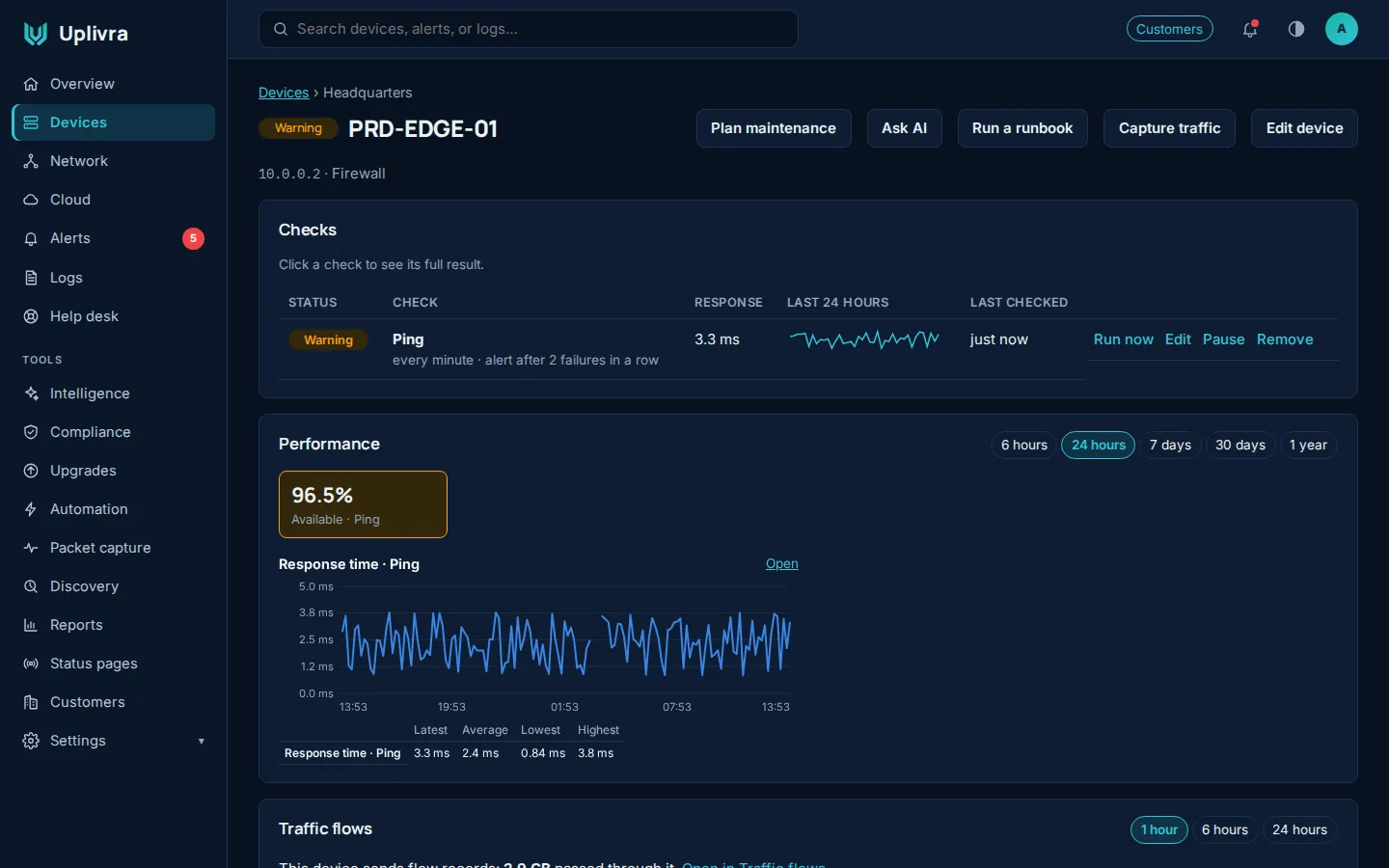The image size is (1389, 868).
Task: Open Upgrades via its arrow-circle icon
Action: tap(31, 471)
